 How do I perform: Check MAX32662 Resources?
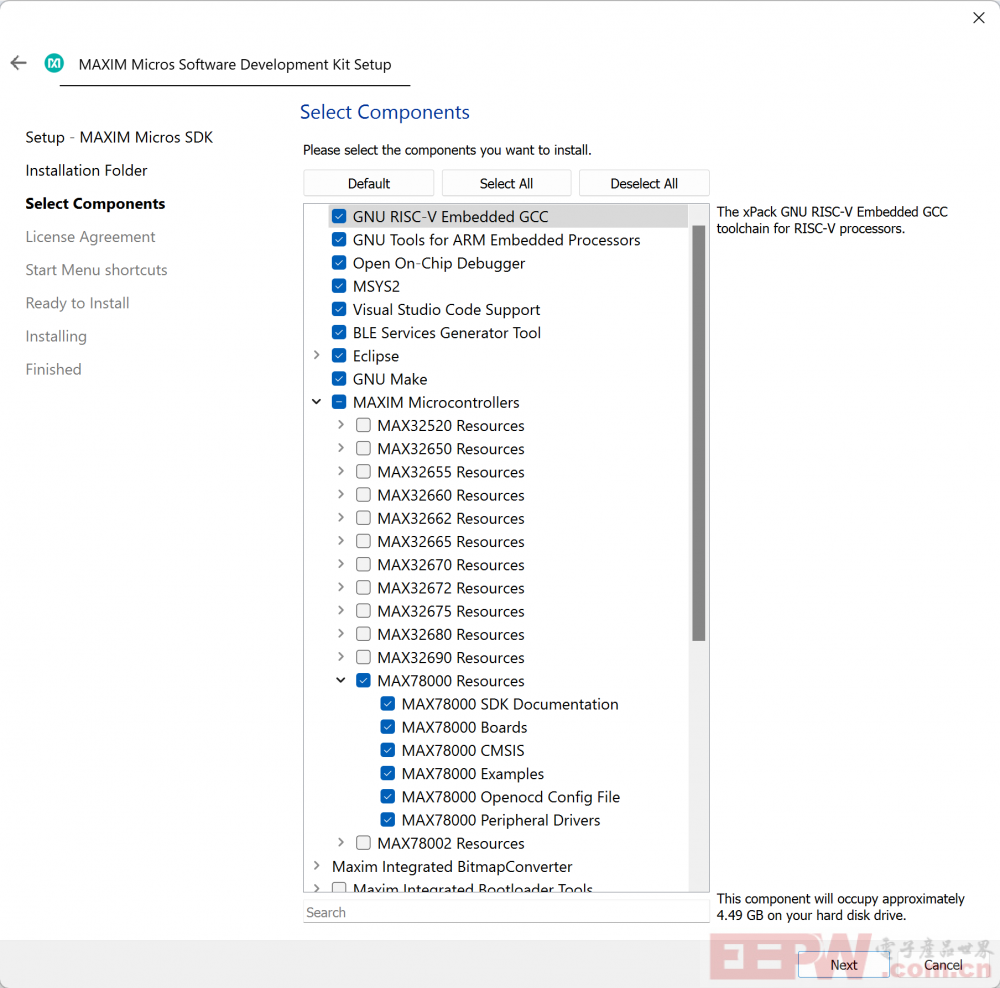[x=364, y=518]
